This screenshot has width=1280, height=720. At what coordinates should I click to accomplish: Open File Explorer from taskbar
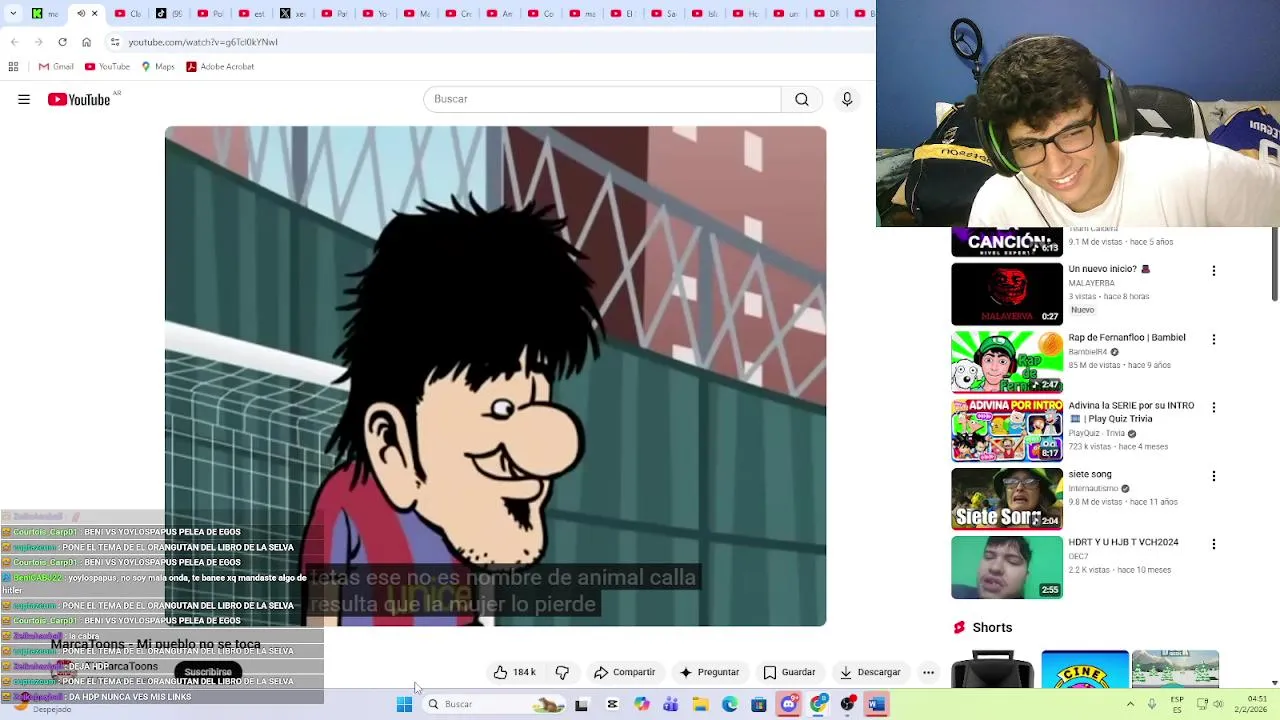700,704
